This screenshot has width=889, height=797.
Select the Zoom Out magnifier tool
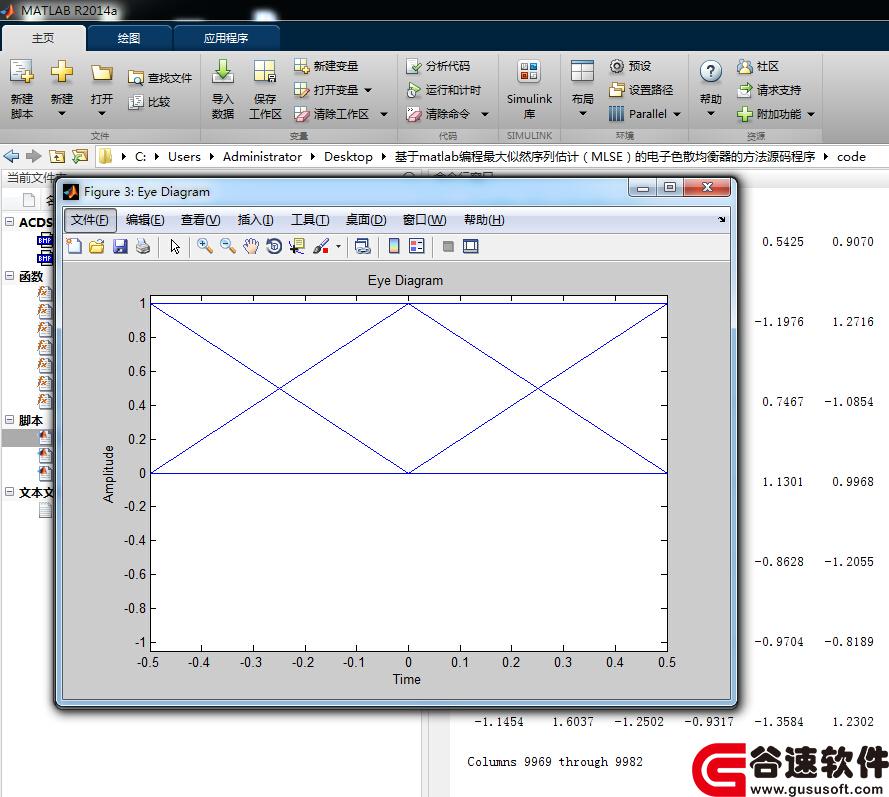[x=228, y=246]
